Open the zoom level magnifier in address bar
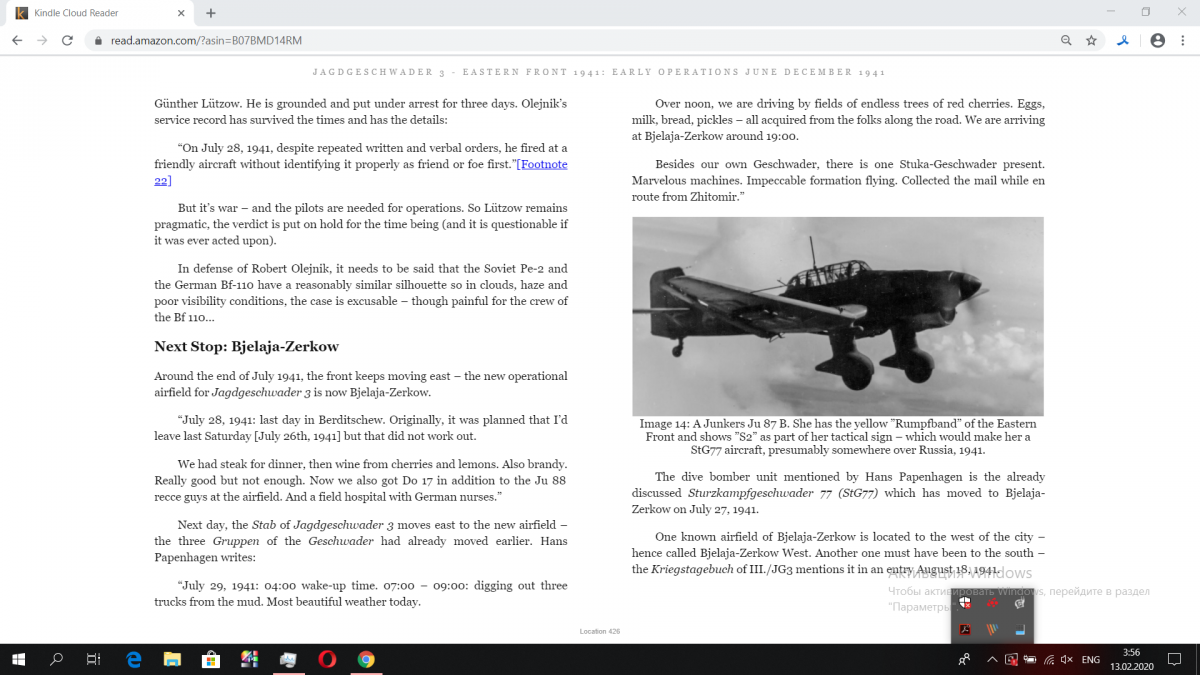 click(x=1066, y=41)
